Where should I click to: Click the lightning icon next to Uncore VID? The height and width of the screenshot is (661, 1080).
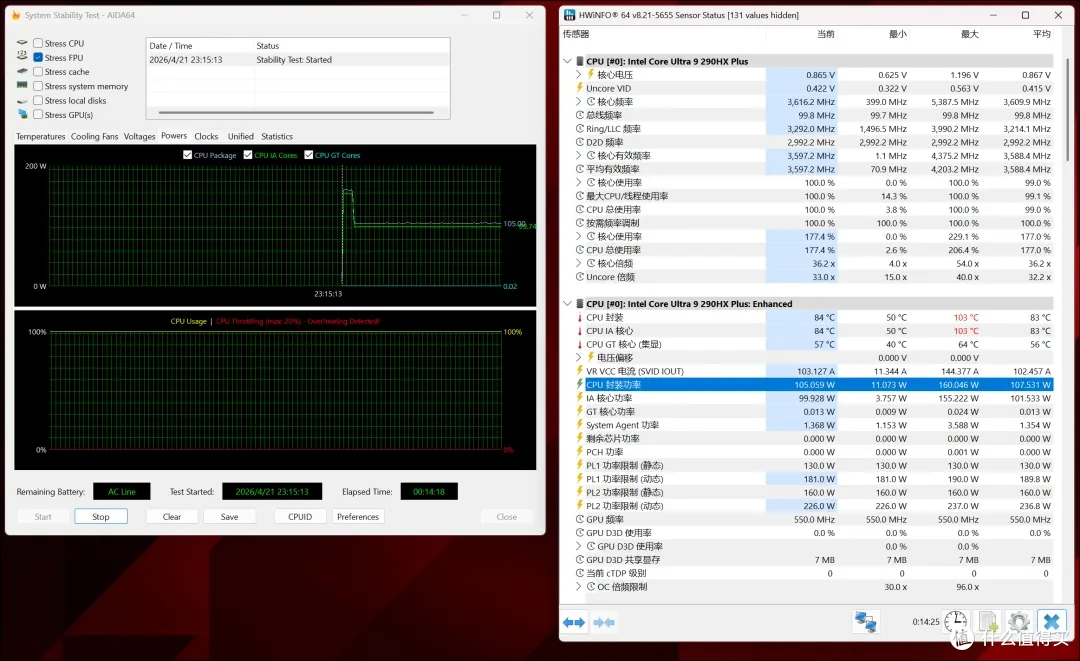tap(579, 88)
